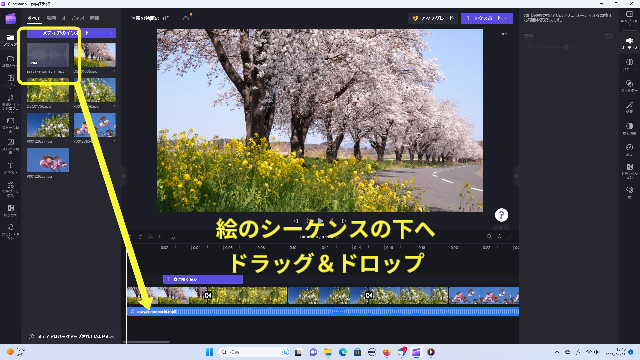Open Music & sound effects library
Screen dimensions: 640x360
pos(10,103)
